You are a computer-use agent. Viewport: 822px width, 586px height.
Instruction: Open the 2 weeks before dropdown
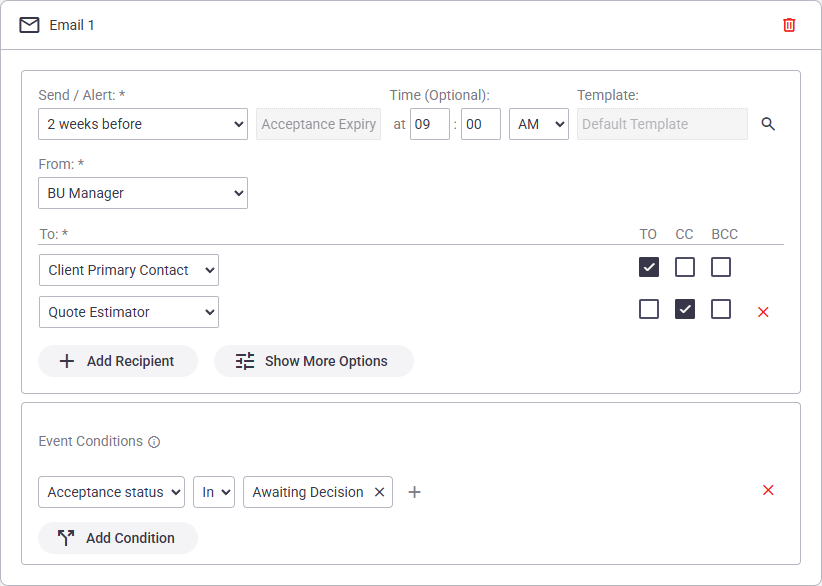[x=143, y=124]
